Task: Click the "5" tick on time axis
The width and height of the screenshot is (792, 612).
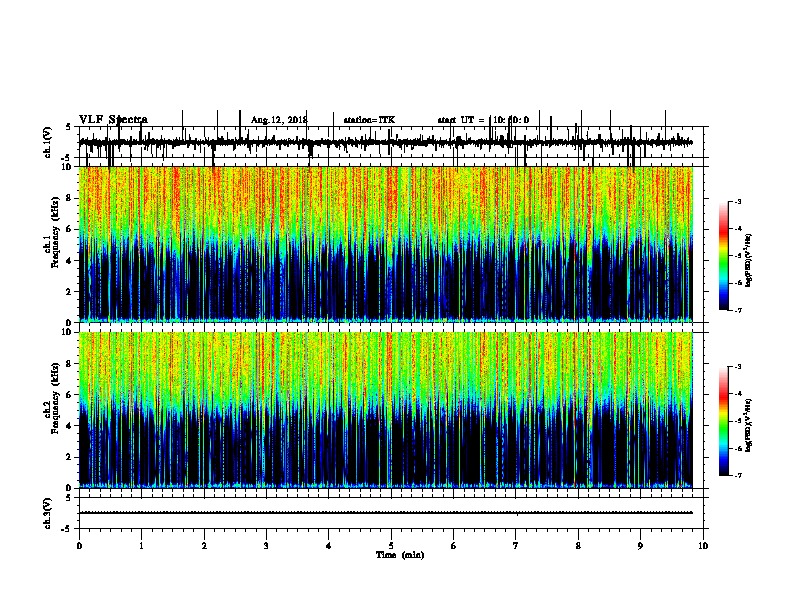Action: click(x=391, y=546)
